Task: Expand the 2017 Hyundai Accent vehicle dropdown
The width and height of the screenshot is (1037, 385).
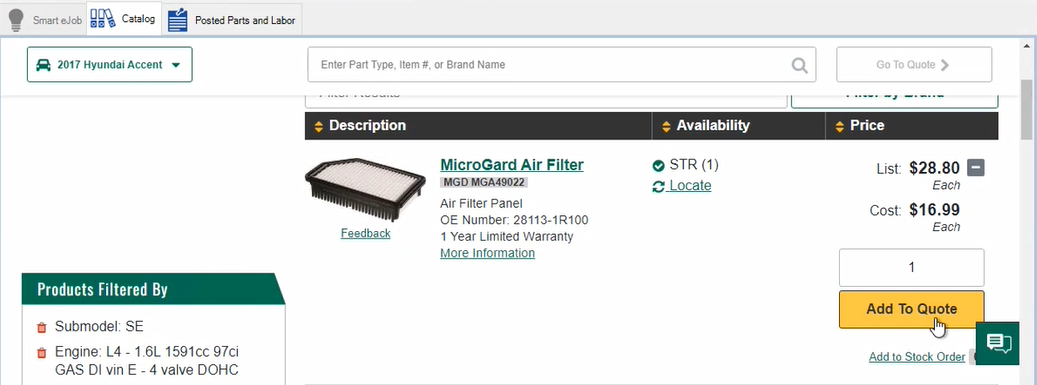Action: pyautogui.click(x=110, y=65)
